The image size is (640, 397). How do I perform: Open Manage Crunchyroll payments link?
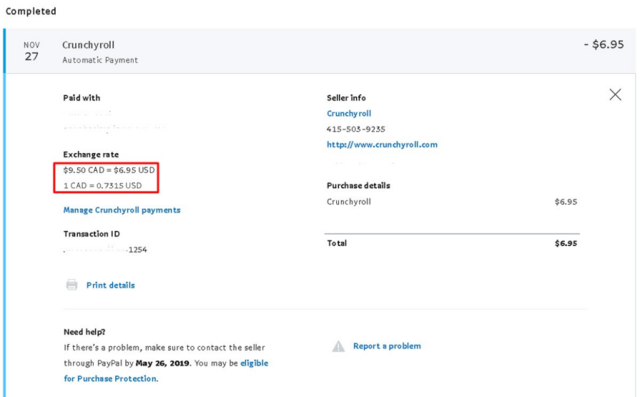(122, 210)
